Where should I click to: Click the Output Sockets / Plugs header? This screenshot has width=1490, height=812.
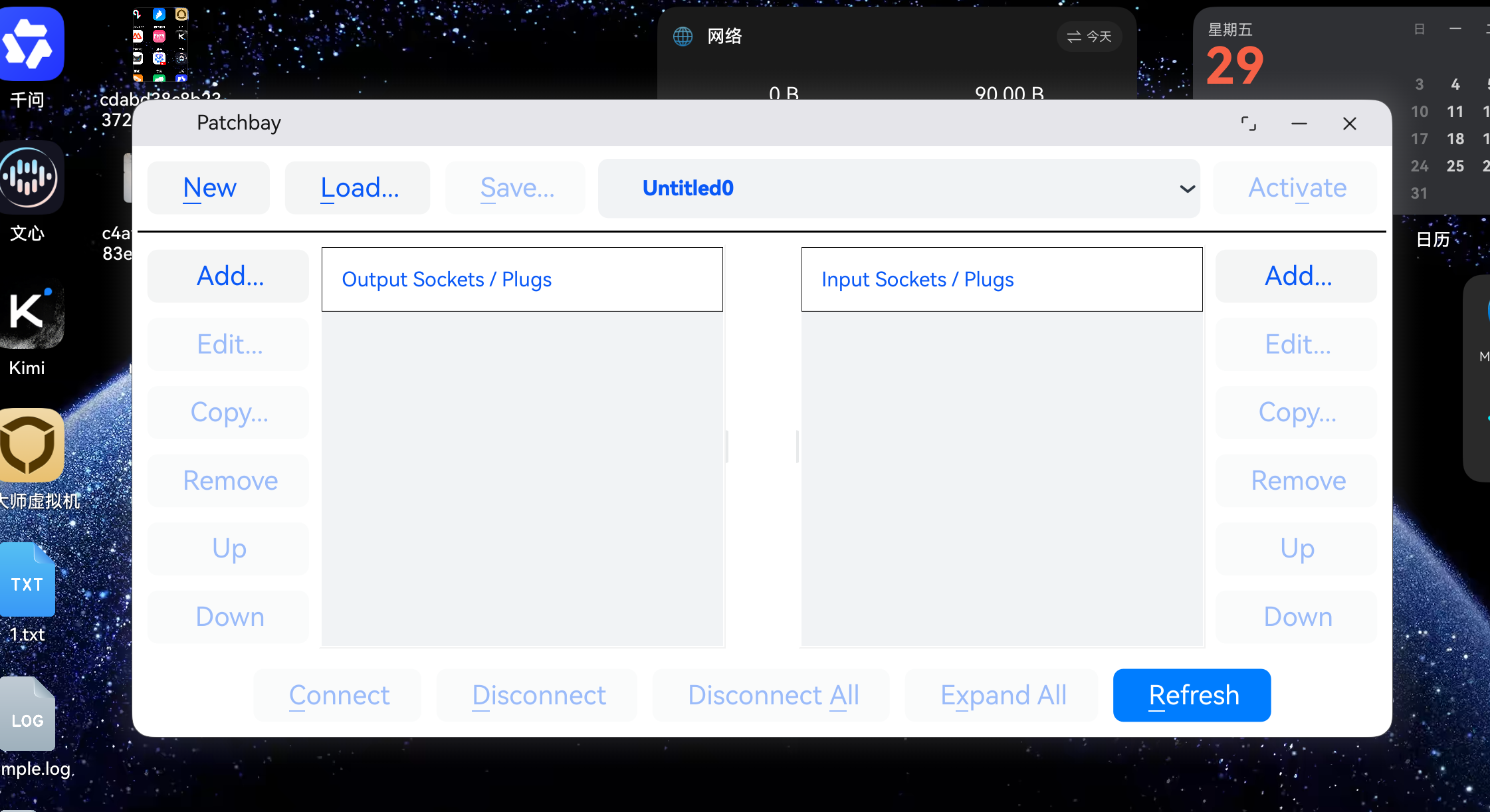tap(522, 280)
